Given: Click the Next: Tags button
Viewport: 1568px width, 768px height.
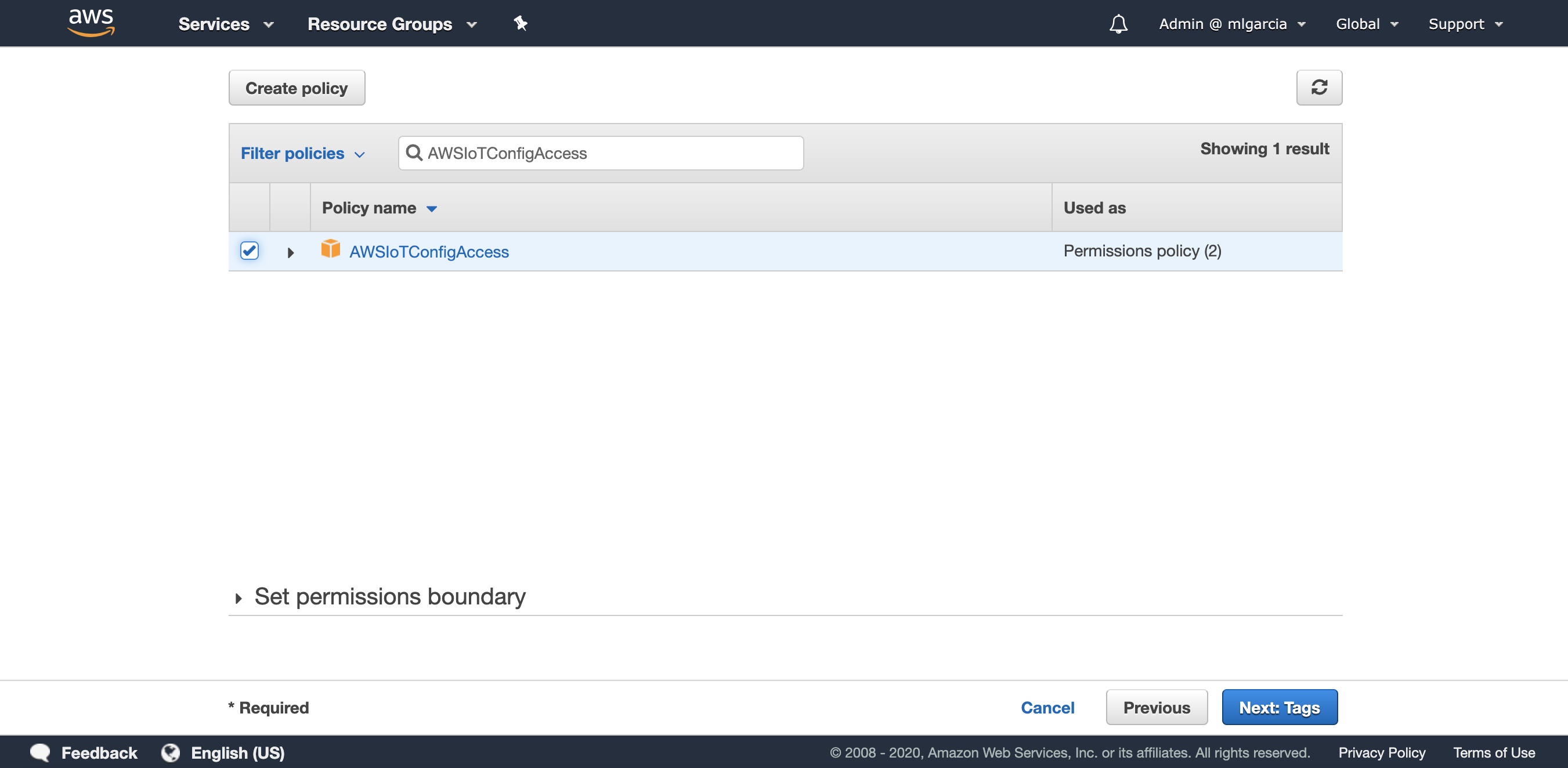Looking at the screenshot, I should coord(1279,707).
